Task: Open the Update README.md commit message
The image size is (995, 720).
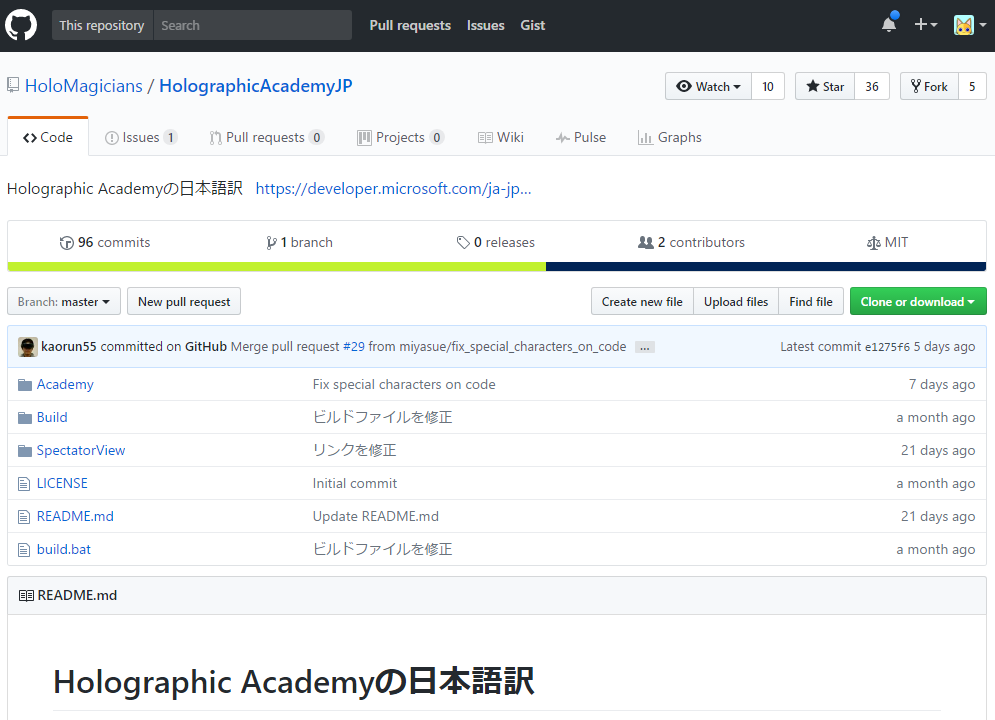Action: tap(376, 516)
